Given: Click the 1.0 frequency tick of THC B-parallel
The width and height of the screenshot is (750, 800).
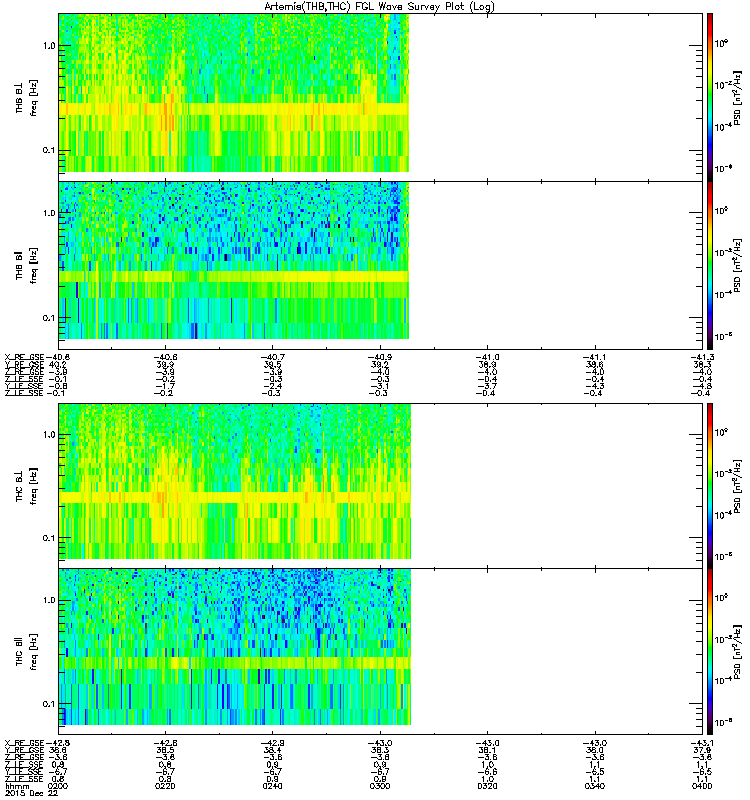Looking at the screenshot, I should coord(49,599).
